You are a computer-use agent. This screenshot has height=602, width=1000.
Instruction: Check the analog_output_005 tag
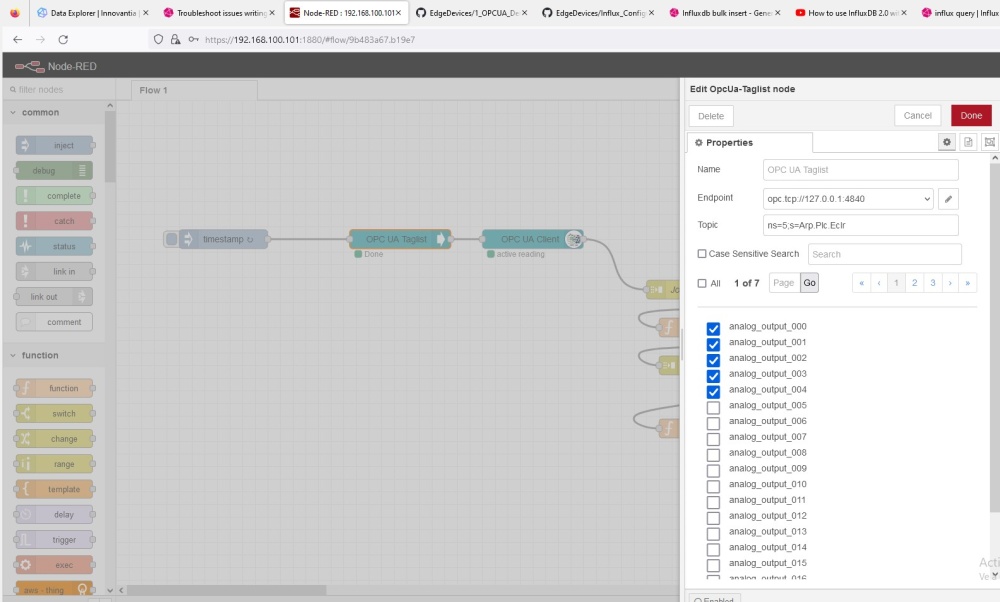pyautogui.click(x=713, y=407)
